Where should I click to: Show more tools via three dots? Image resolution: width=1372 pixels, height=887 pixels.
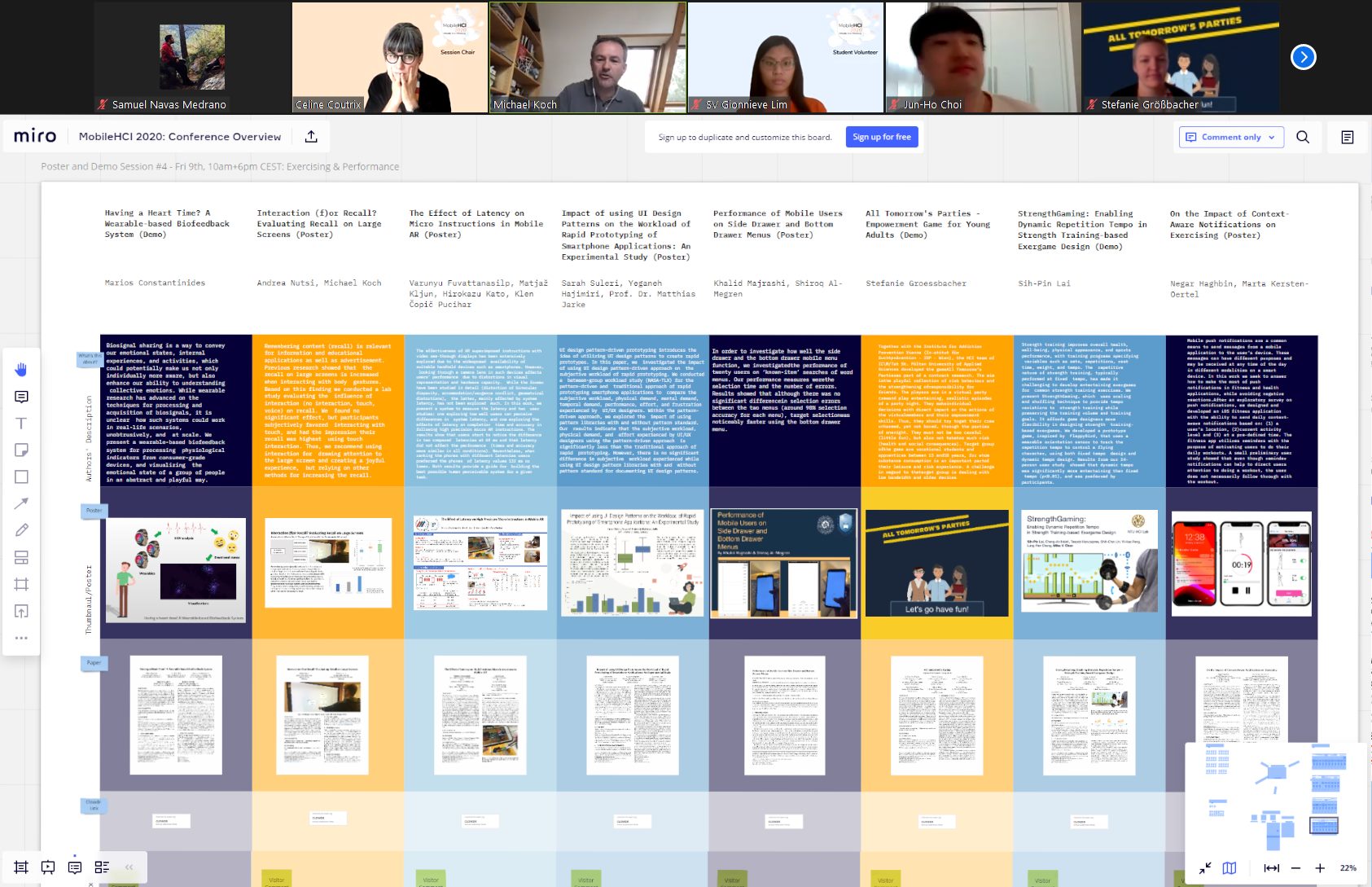point(21,638)
